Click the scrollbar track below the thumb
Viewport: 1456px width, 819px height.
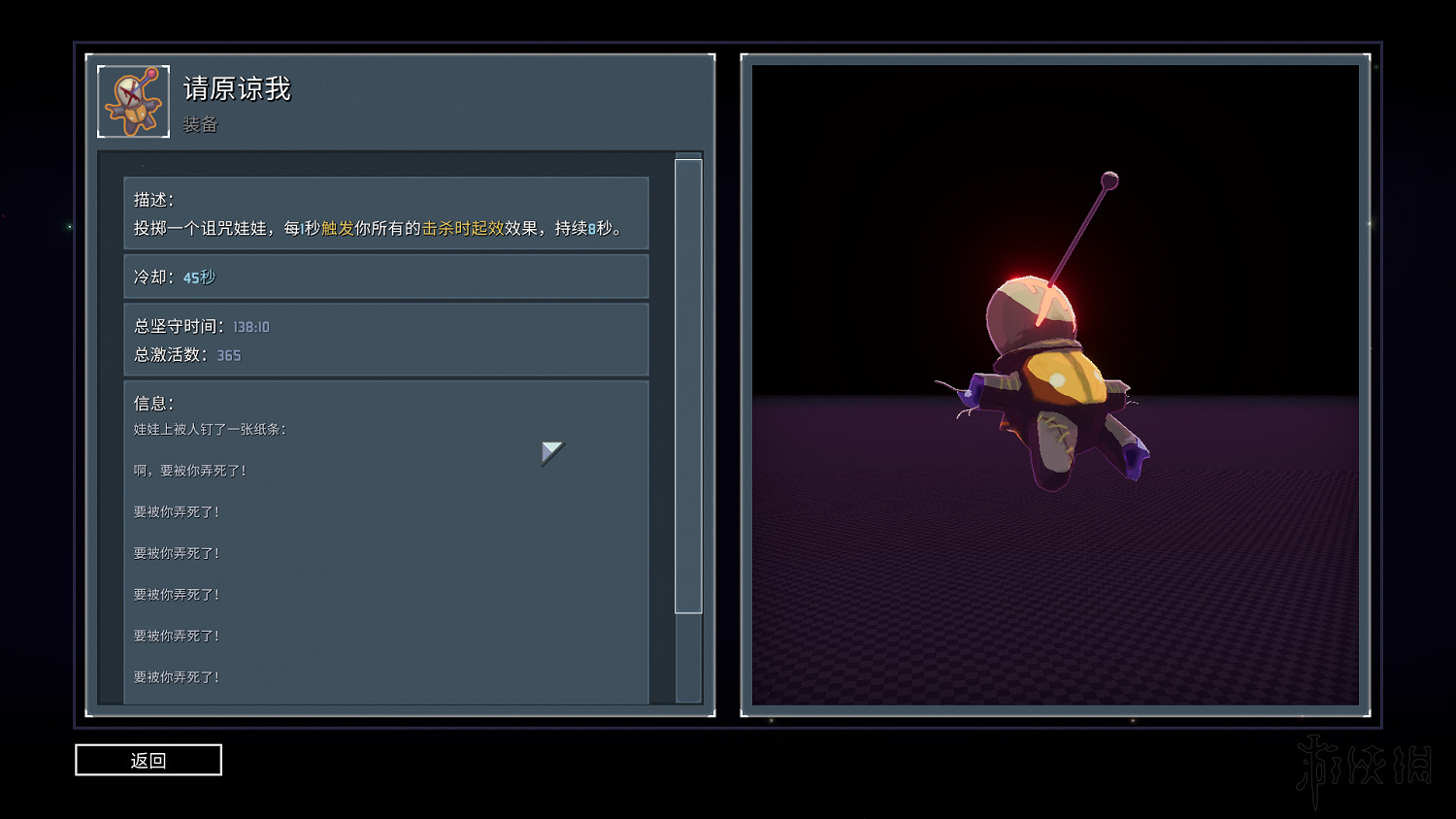pyautogui.click(x=688, y=657)
